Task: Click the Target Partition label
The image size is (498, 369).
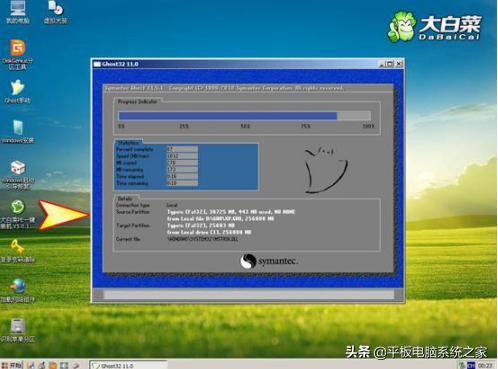Action: click(x=133, y=226)
